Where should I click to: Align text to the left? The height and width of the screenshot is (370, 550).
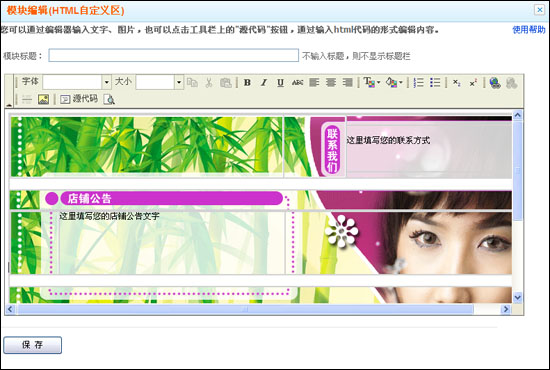(x=314, y=83)
